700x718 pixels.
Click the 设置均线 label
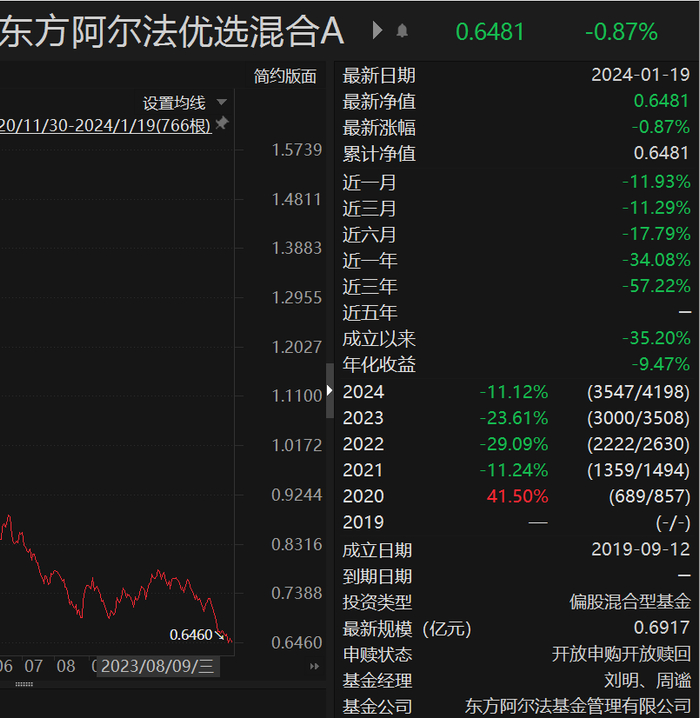(x=174, y=103)
